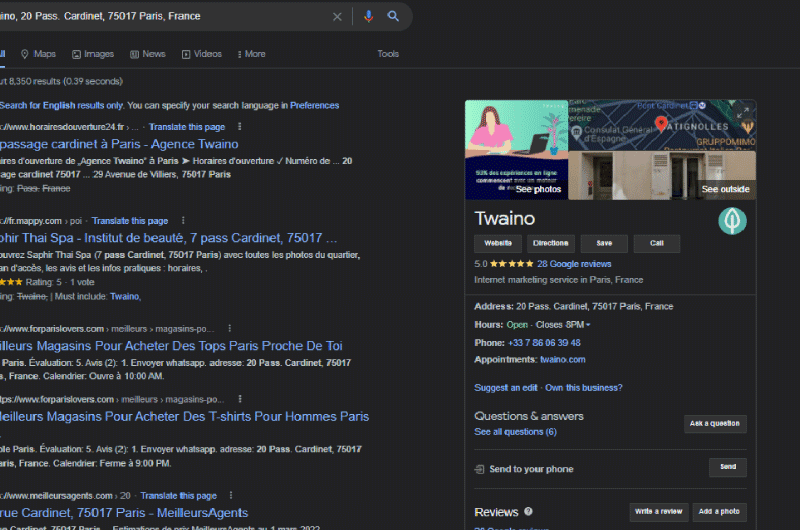Image resolution: width=800 pixels, height=530 pixels.
Task: Click the Add a photo button
Action: (719, 512)
